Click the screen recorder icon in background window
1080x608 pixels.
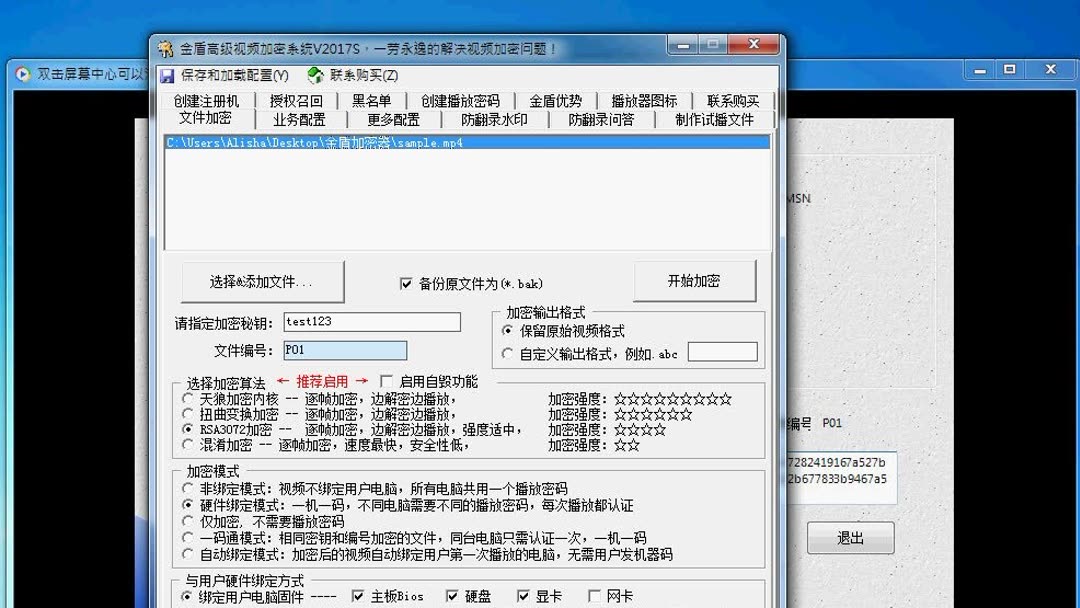tap(22, 69)
